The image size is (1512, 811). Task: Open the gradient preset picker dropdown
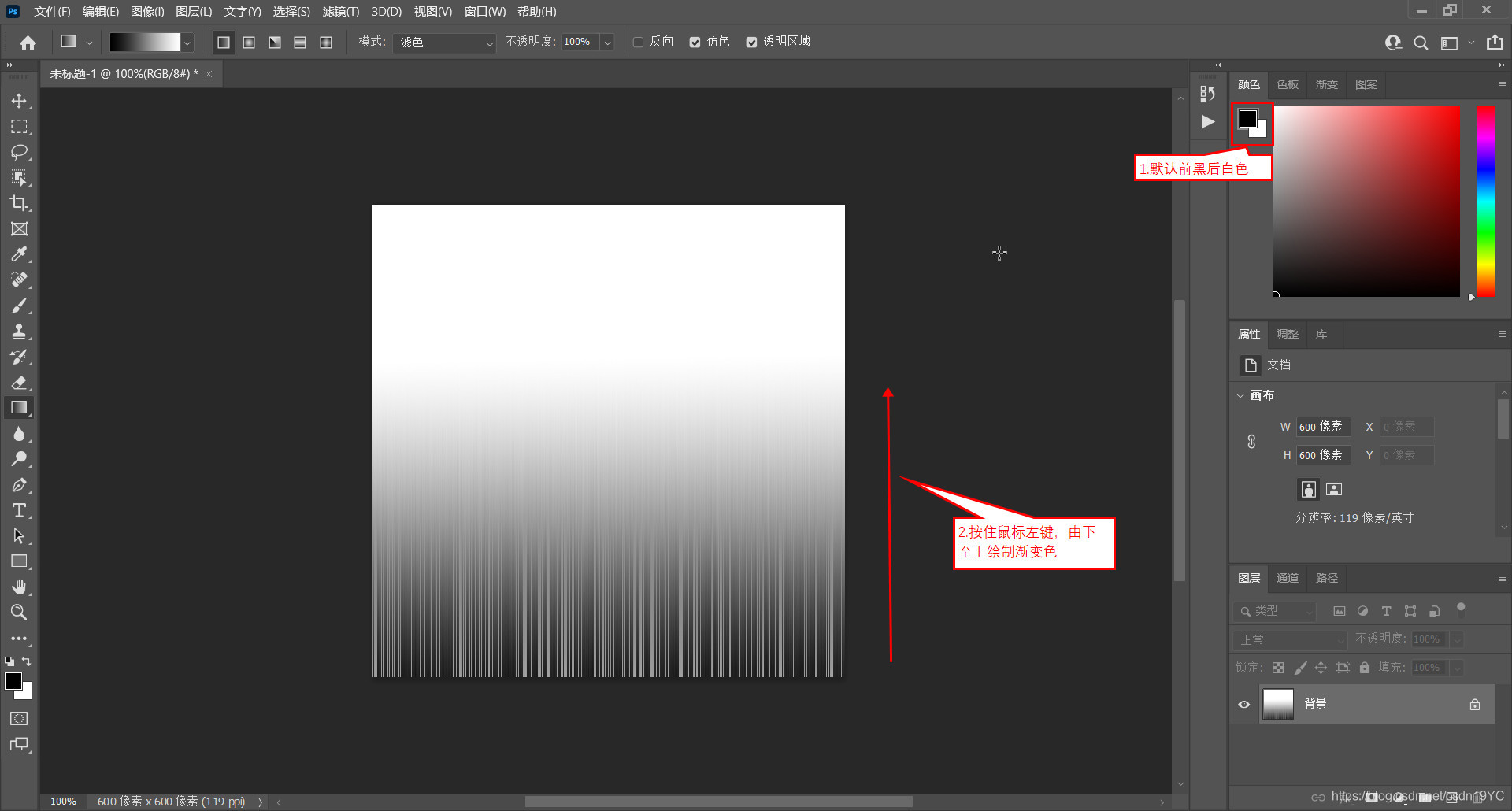(x=187, y=43)
